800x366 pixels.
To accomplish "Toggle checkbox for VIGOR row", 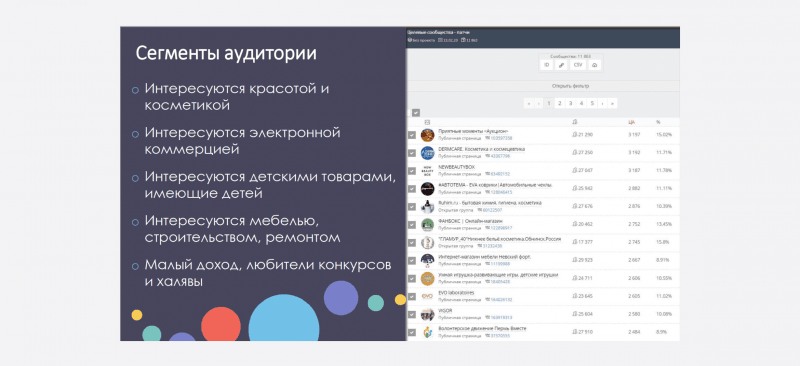I will point(412,314).
